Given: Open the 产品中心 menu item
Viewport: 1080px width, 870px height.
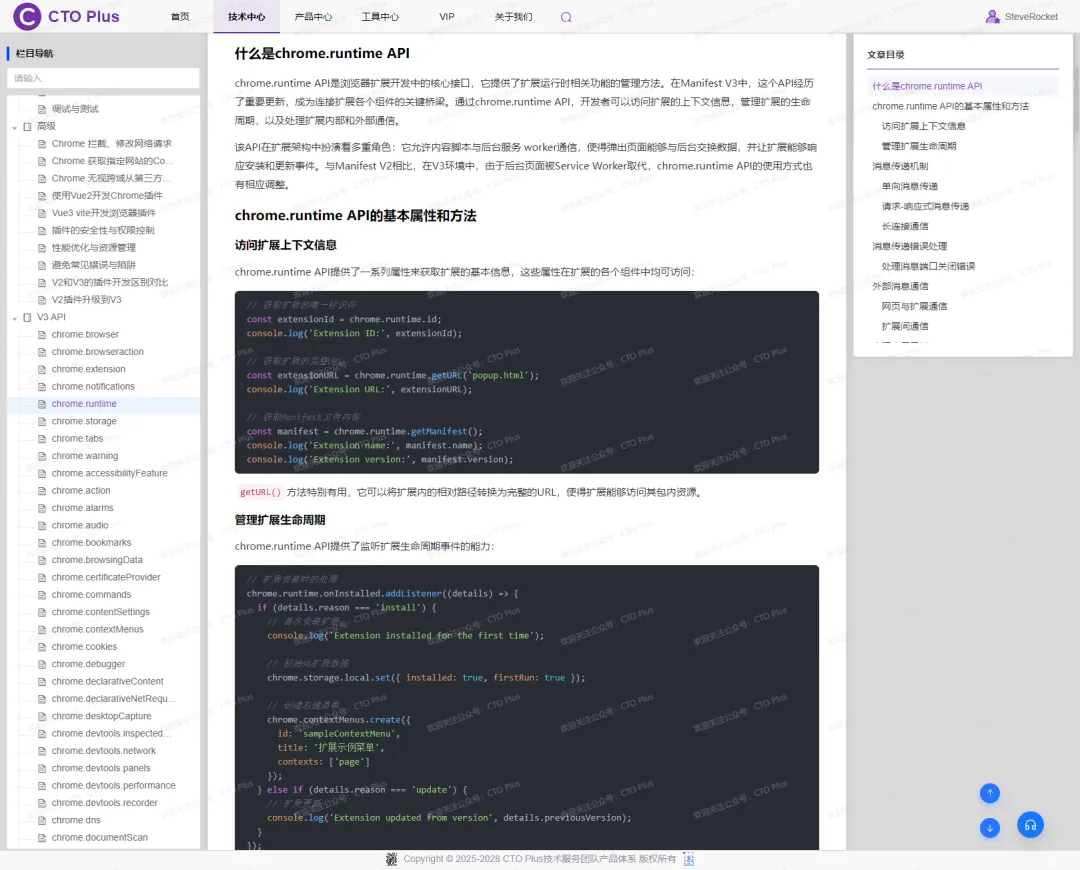Looking at the screenshot, I should [x=313, y=17].
